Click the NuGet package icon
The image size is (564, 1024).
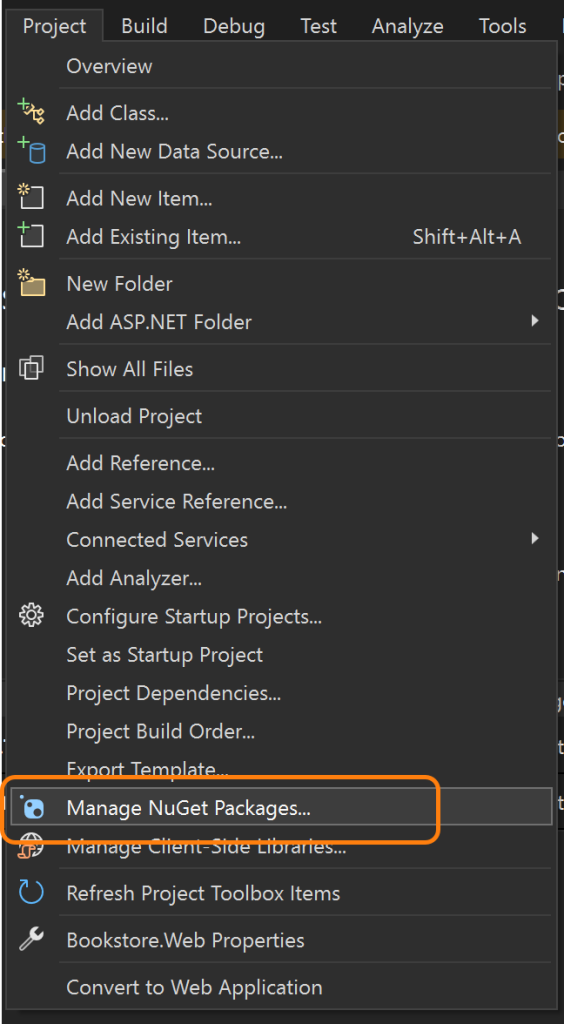pos(31,808)
